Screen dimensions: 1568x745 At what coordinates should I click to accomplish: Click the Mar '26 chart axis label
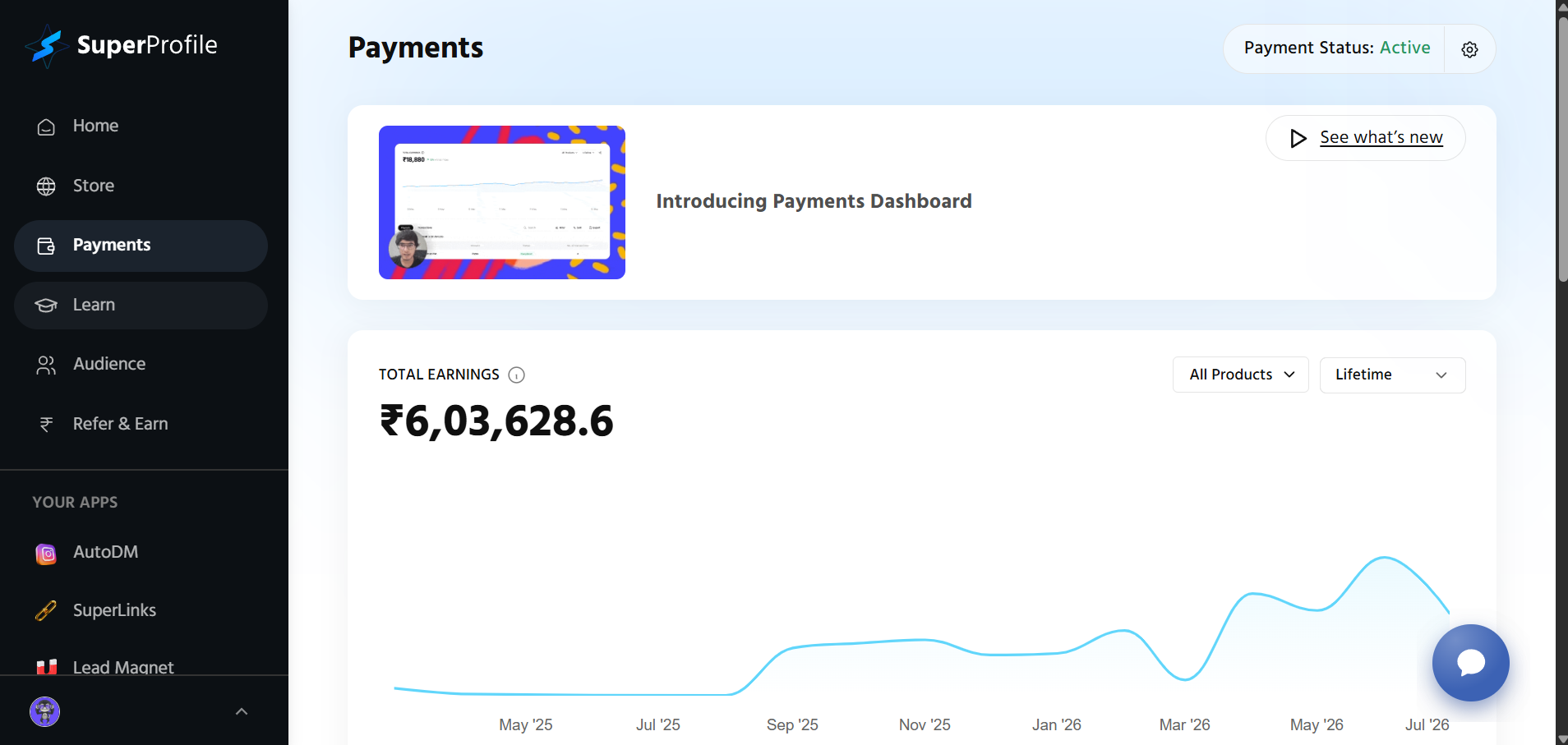(x=1184, y=724)
